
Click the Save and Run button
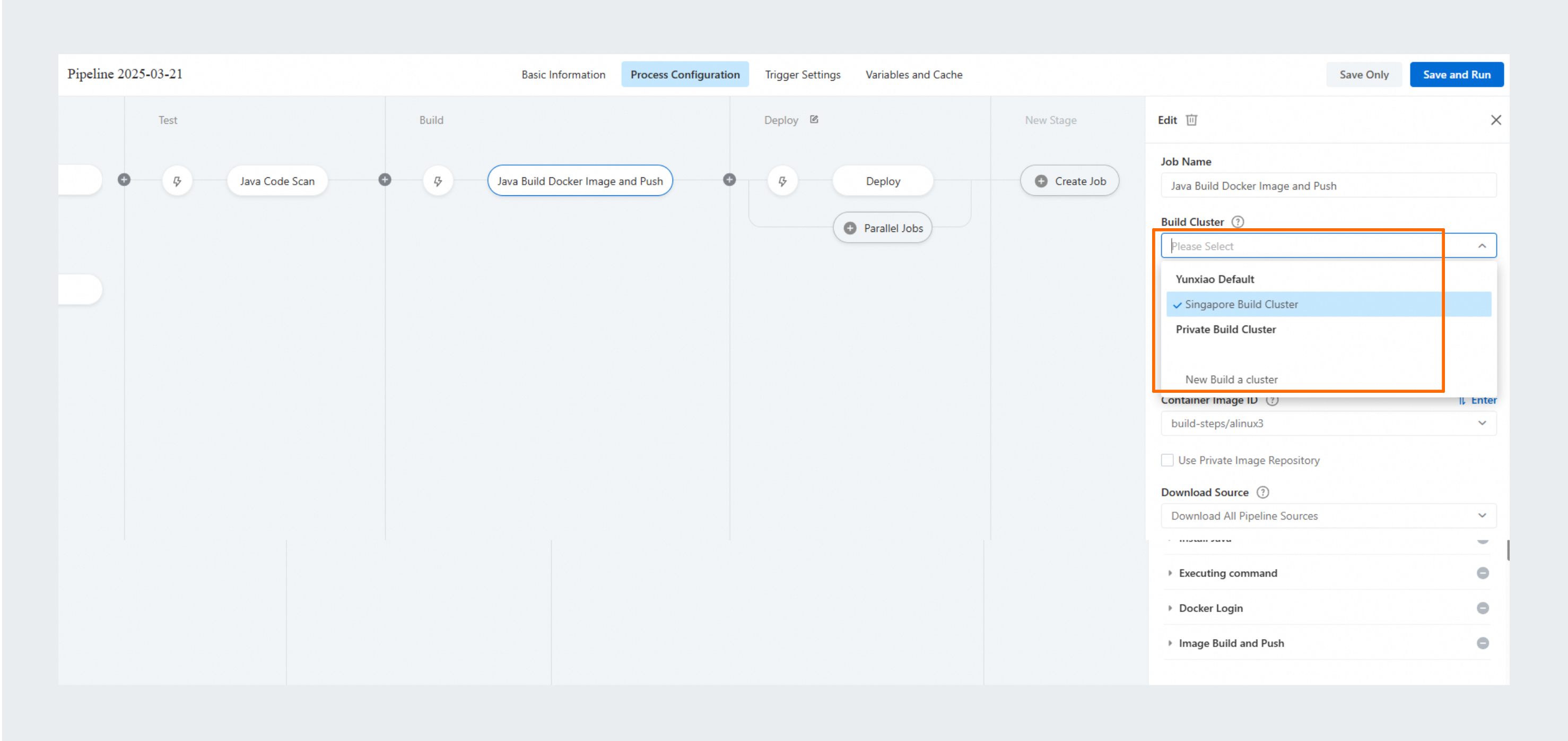(x=1456, y=74)
